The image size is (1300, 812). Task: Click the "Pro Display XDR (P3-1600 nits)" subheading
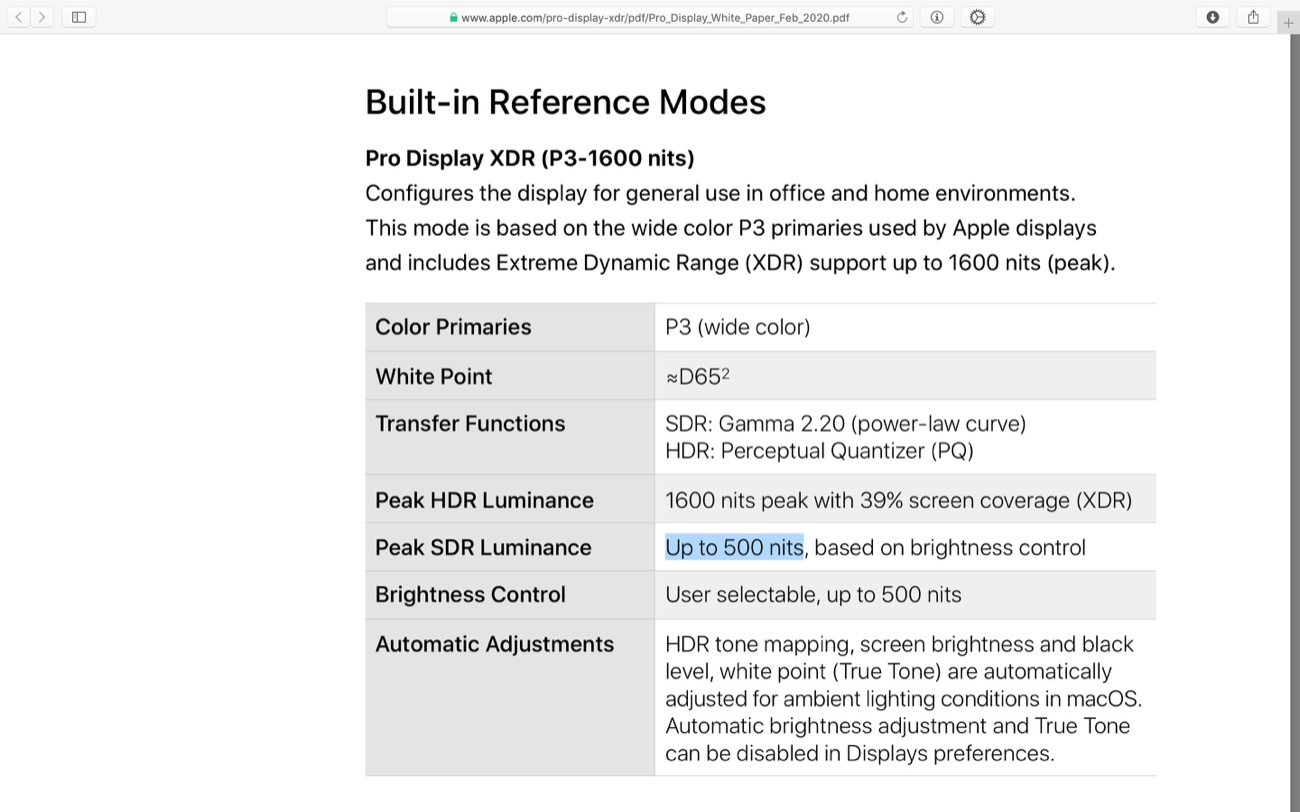click(529, 158)
